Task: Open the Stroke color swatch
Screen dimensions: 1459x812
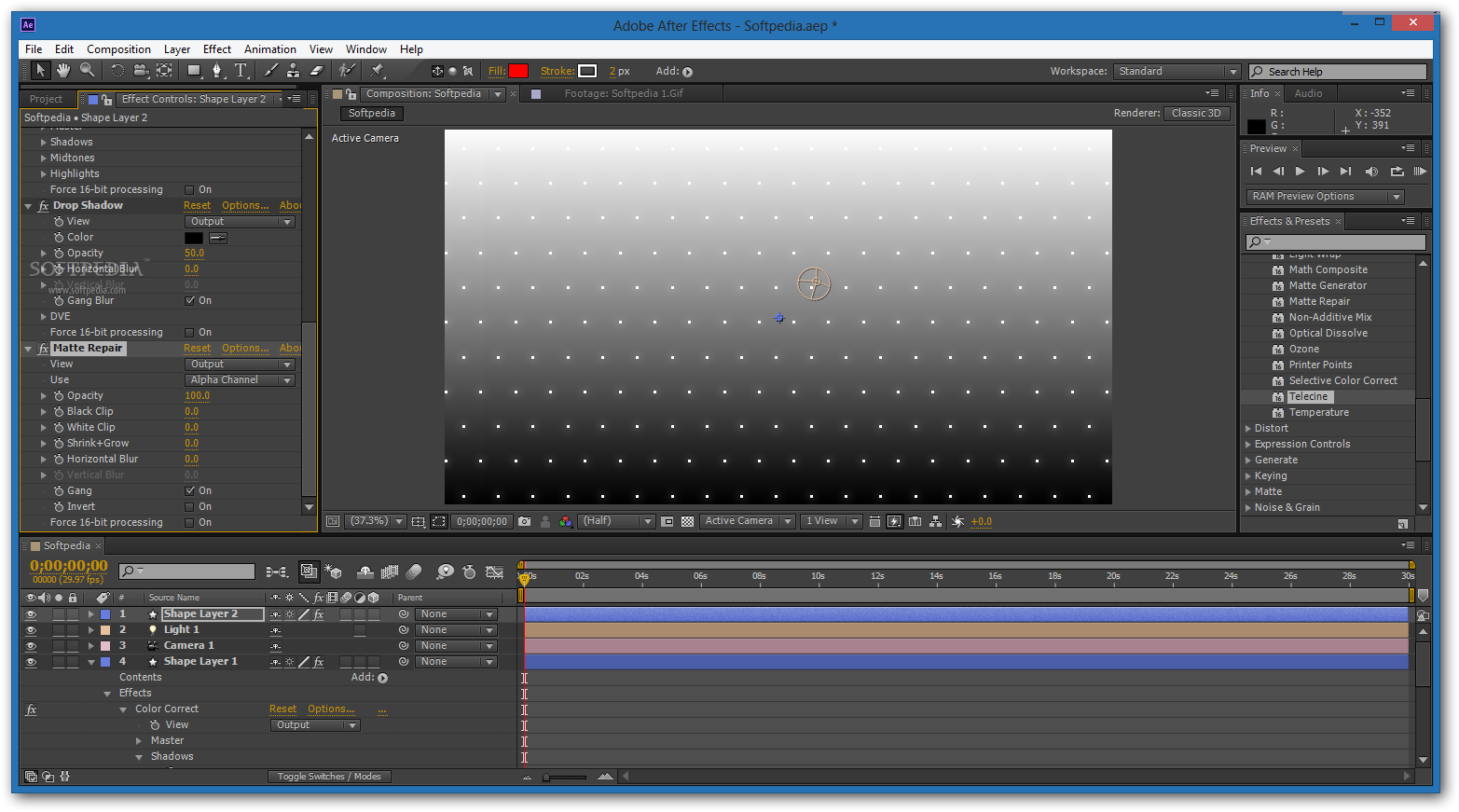Action: coord(587,72)
